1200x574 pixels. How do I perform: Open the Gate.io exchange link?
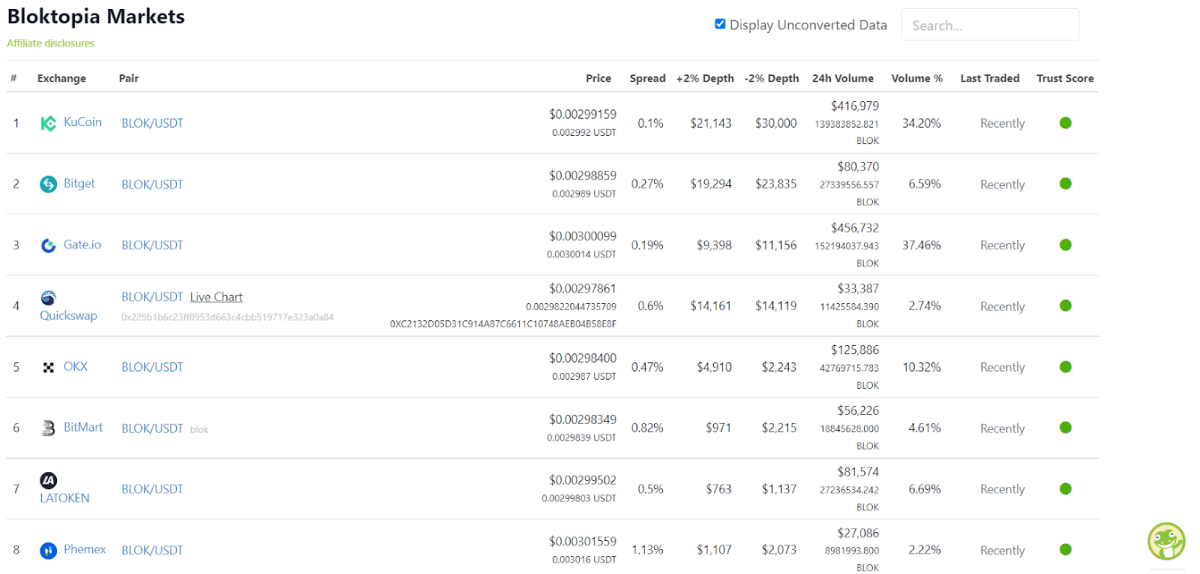pyautogui.click(x=83, y=244)
